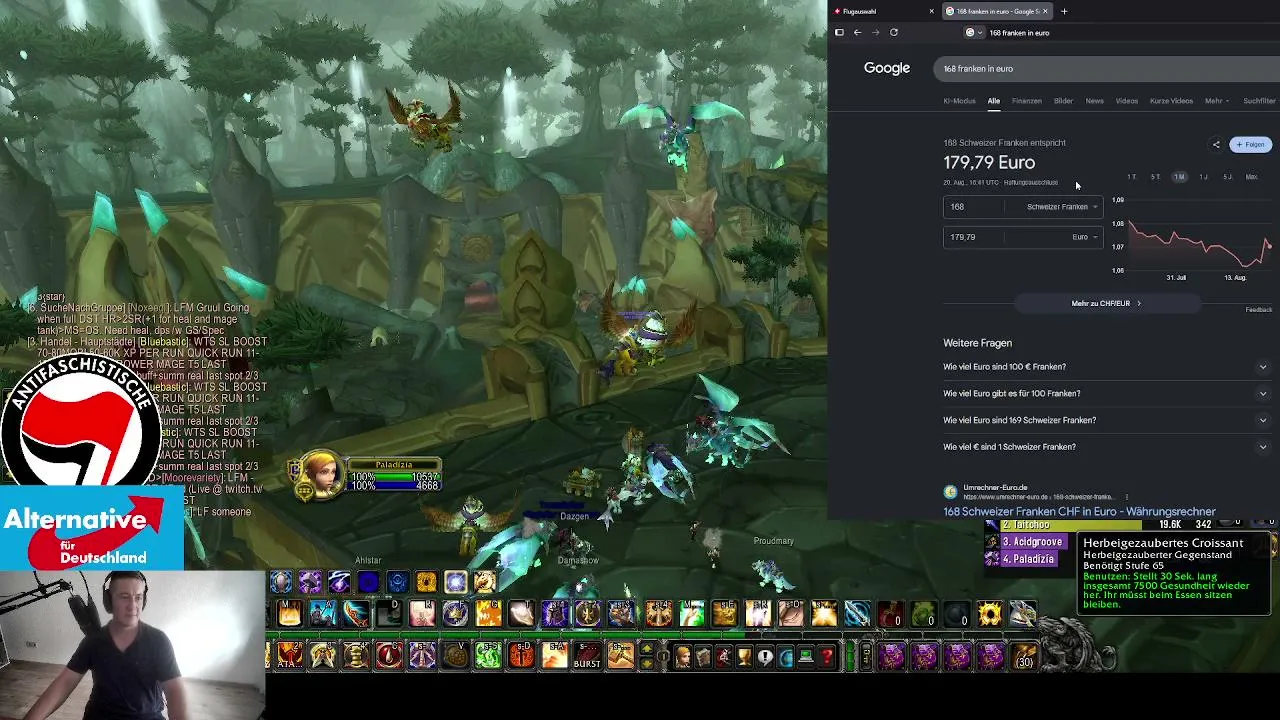Open options menu for Umrechner-Euro.de result
Viewport: 1280px width, 720px height.
(x=1126, y=496)
